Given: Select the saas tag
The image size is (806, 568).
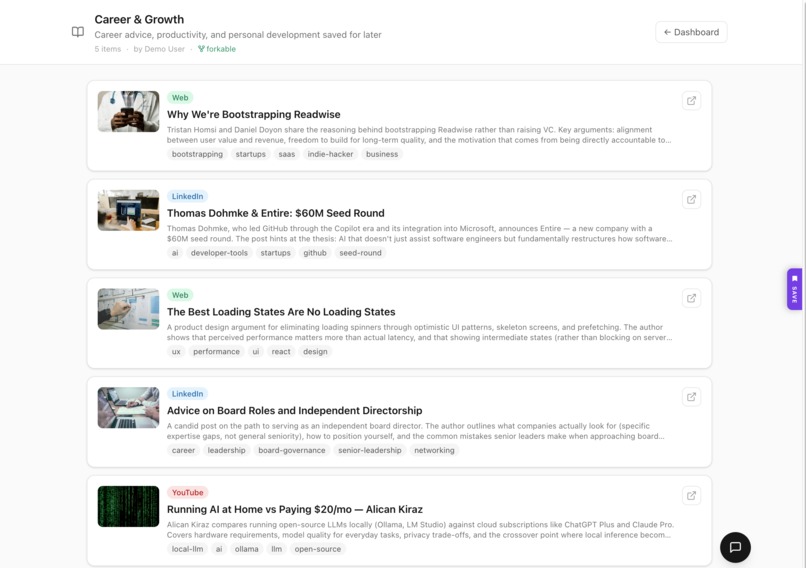Looking at the screenshot, I should pos(287,154).
